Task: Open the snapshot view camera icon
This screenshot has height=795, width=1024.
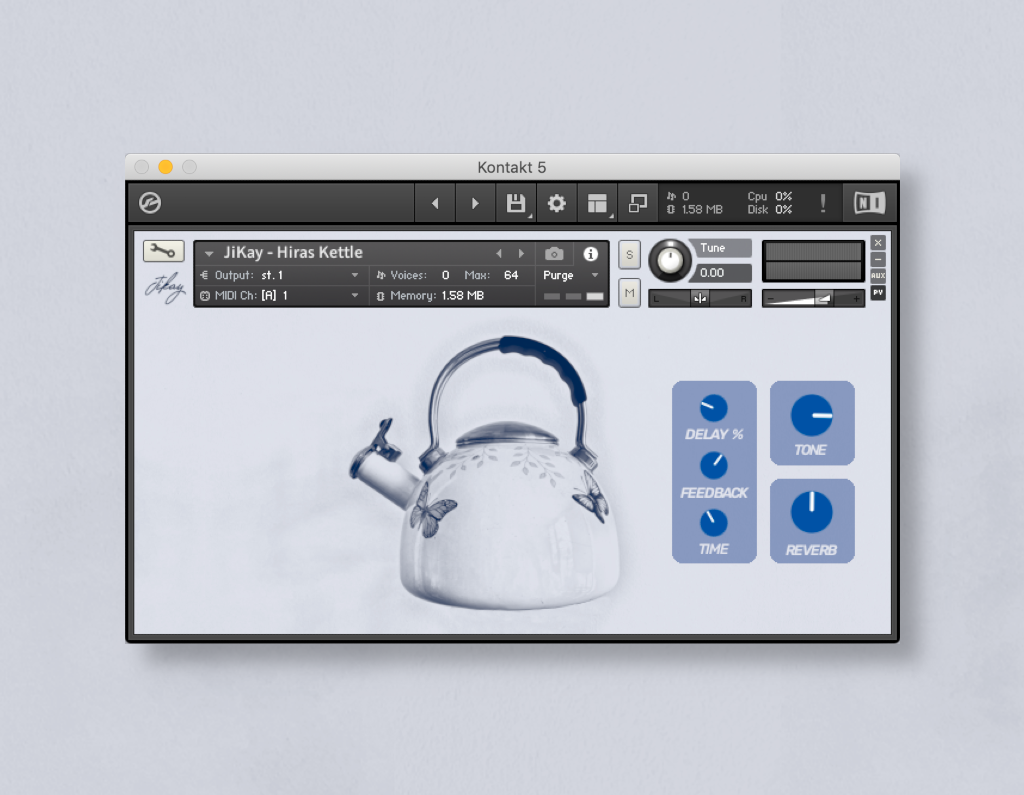Action: click(554, 253)
